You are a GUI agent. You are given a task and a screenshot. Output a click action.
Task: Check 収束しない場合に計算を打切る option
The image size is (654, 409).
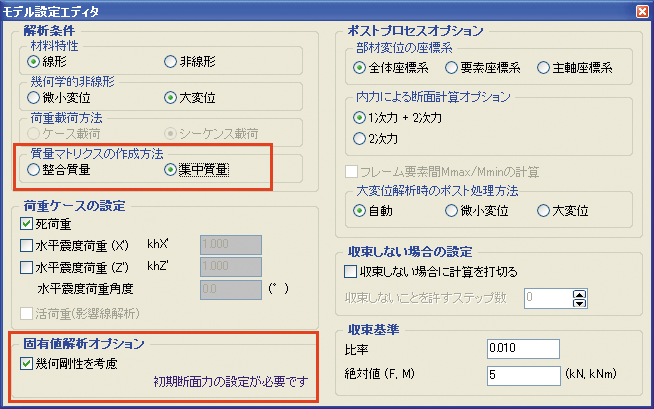350,271
